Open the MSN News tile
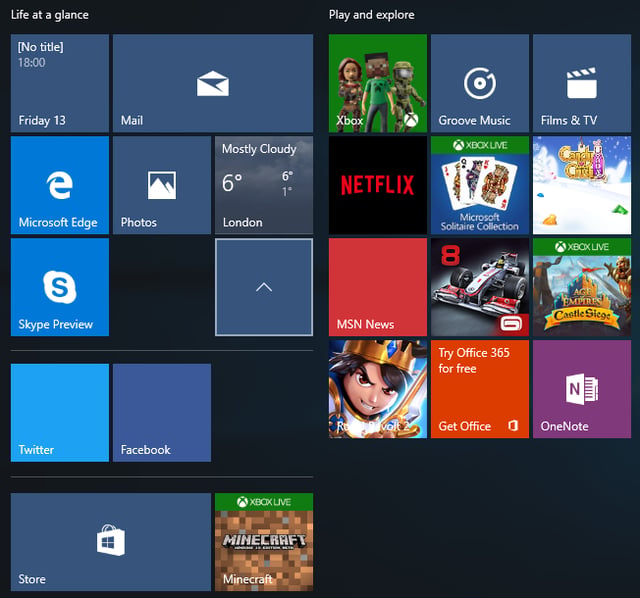 [378, 287]
